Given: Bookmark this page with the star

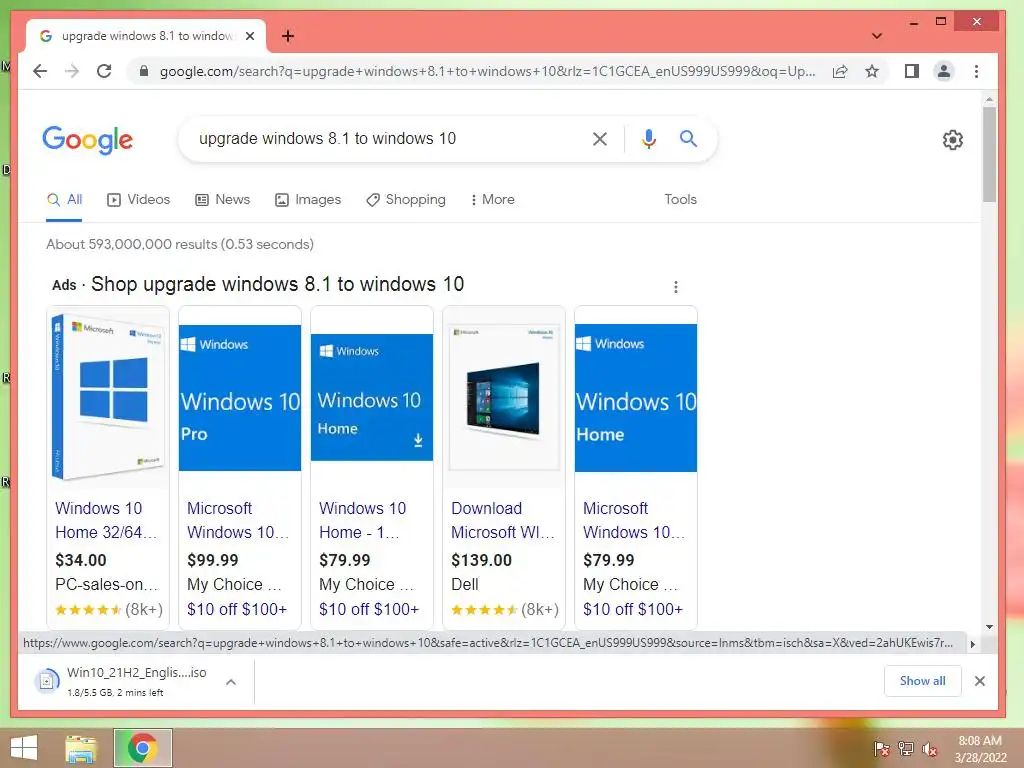Looking at the screenshot, I should tap(872, 71).
